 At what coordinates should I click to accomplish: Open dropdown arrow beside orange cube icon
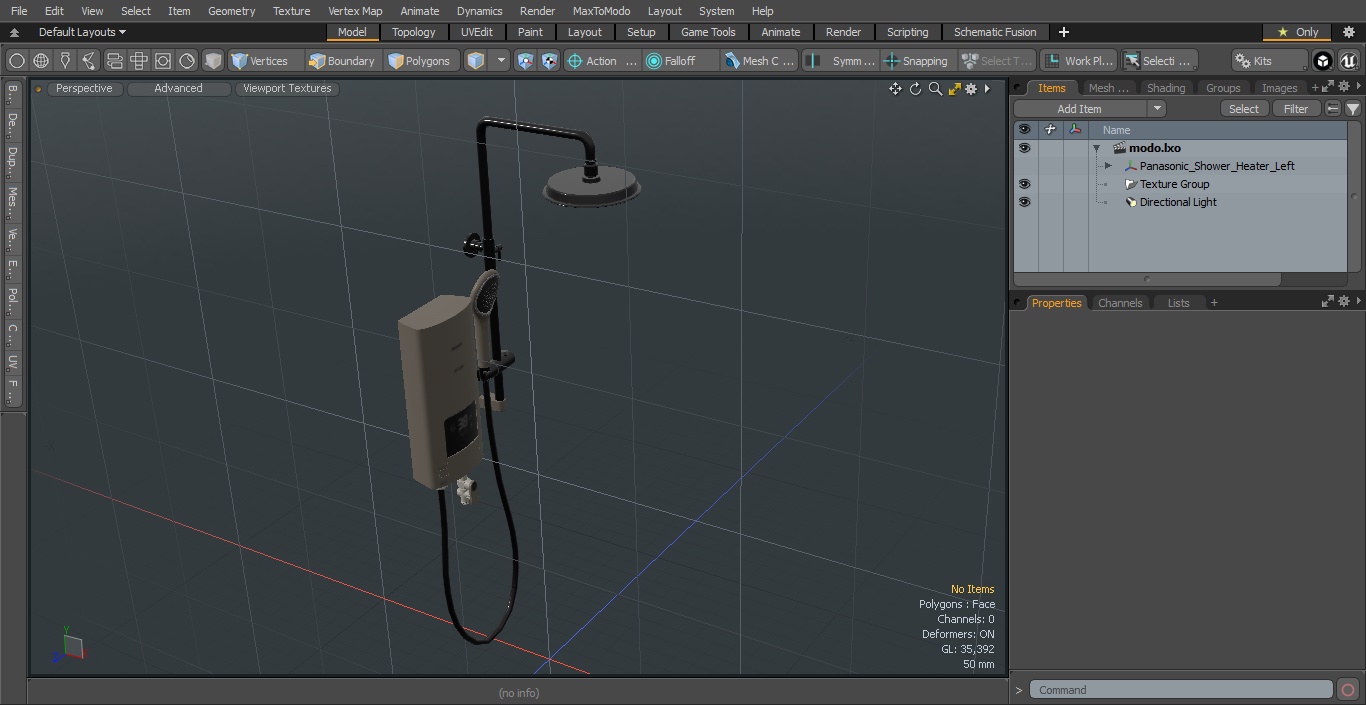point(501,61)
